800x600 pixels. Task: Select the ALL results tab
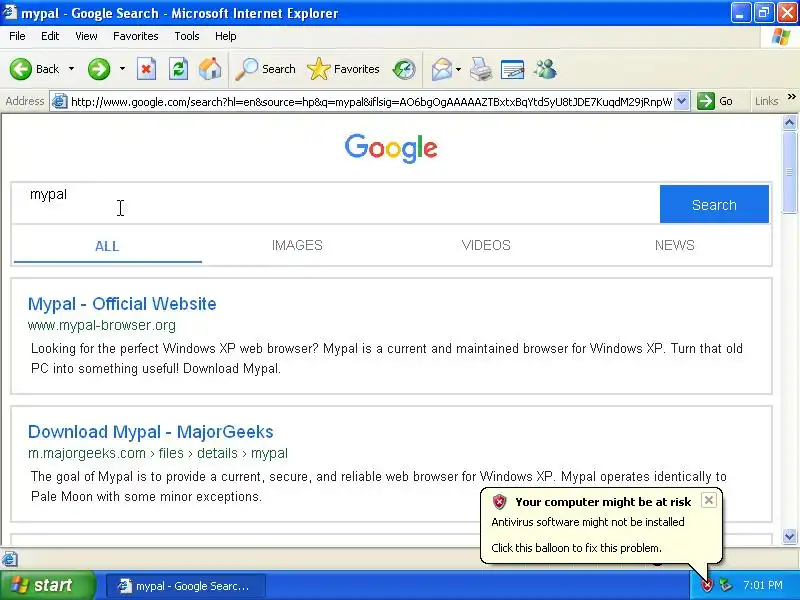click(107, 246)
